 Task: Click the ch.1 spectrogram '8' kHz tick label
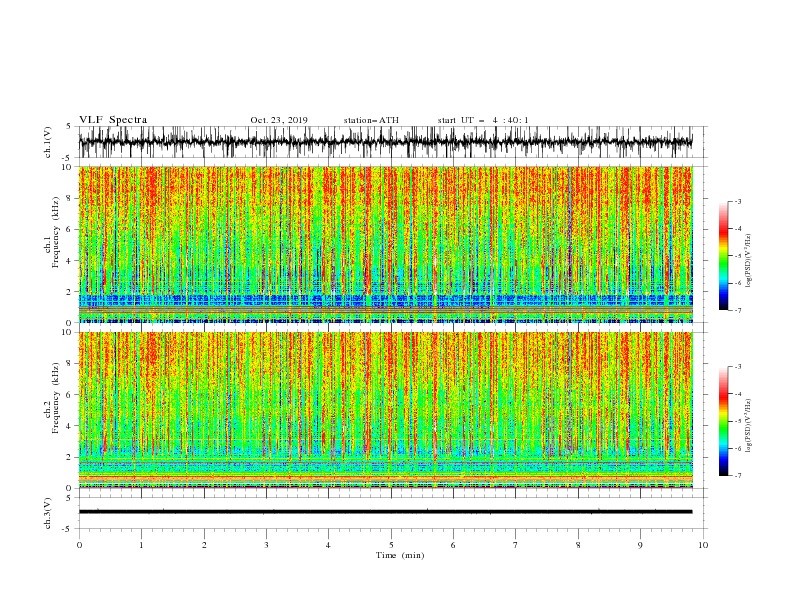[x=70, y=198]
